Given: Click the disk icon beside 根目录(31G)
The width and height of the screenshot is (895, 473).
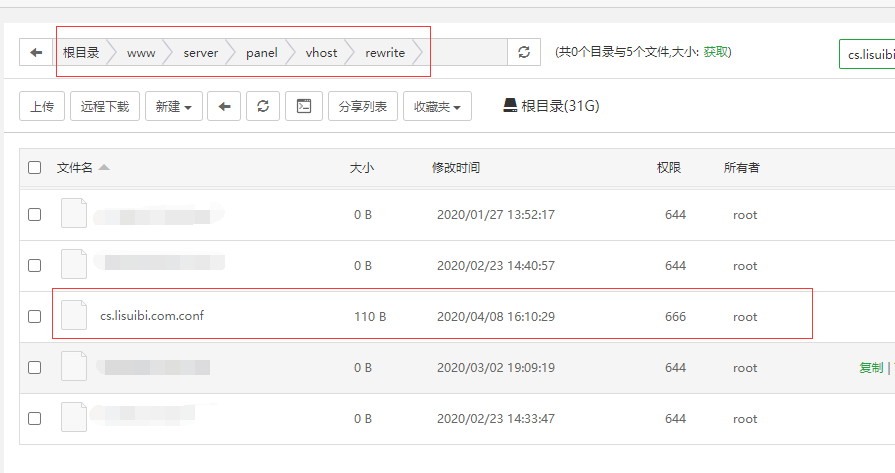Looking at the screenshot, I should [x=510, y=106].
